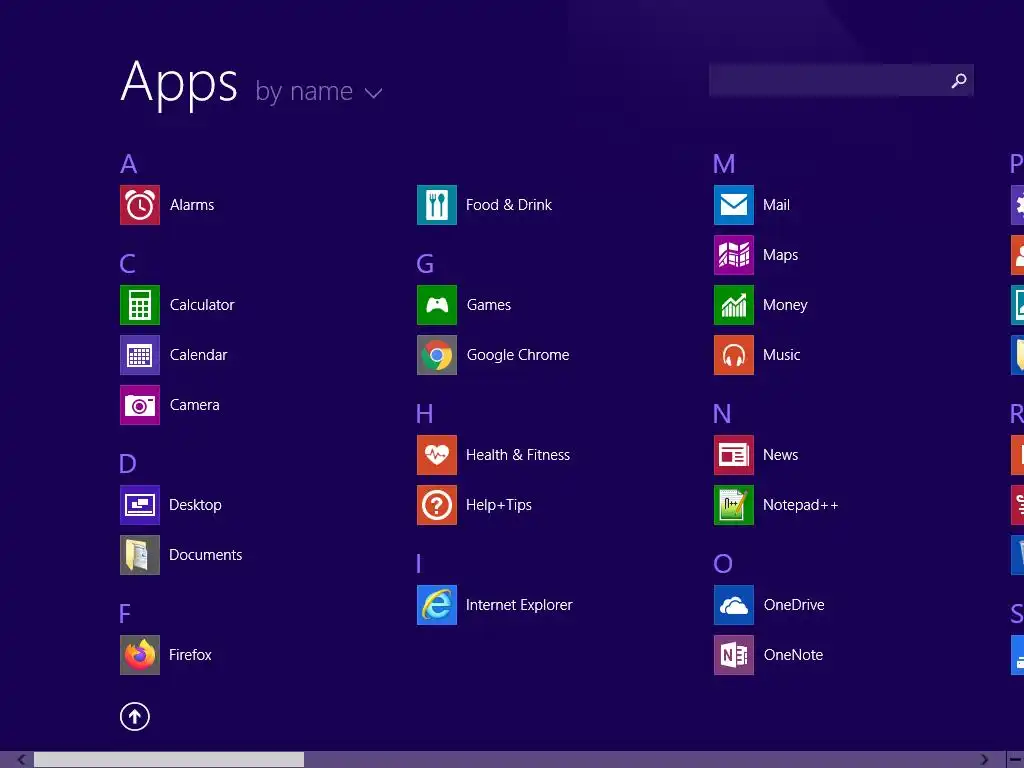Click the 'Food & Drink' label text
The height and width of the screenshot is (768, 1024).
pos(509,205)
